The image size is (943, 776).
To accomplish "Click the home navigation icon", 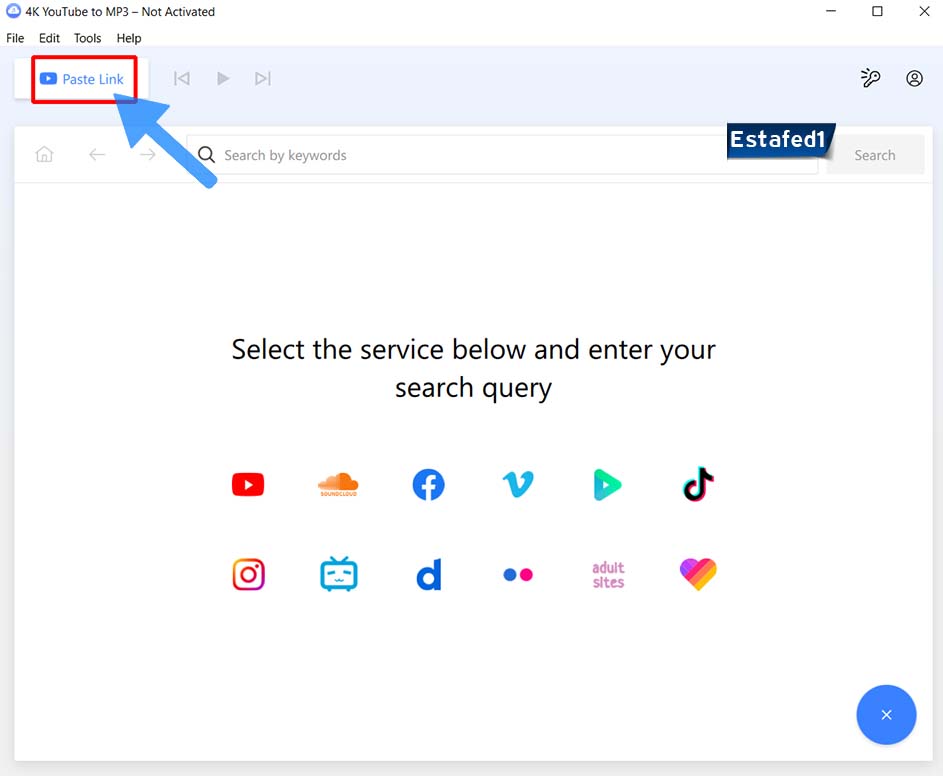I will pos(44,154).
